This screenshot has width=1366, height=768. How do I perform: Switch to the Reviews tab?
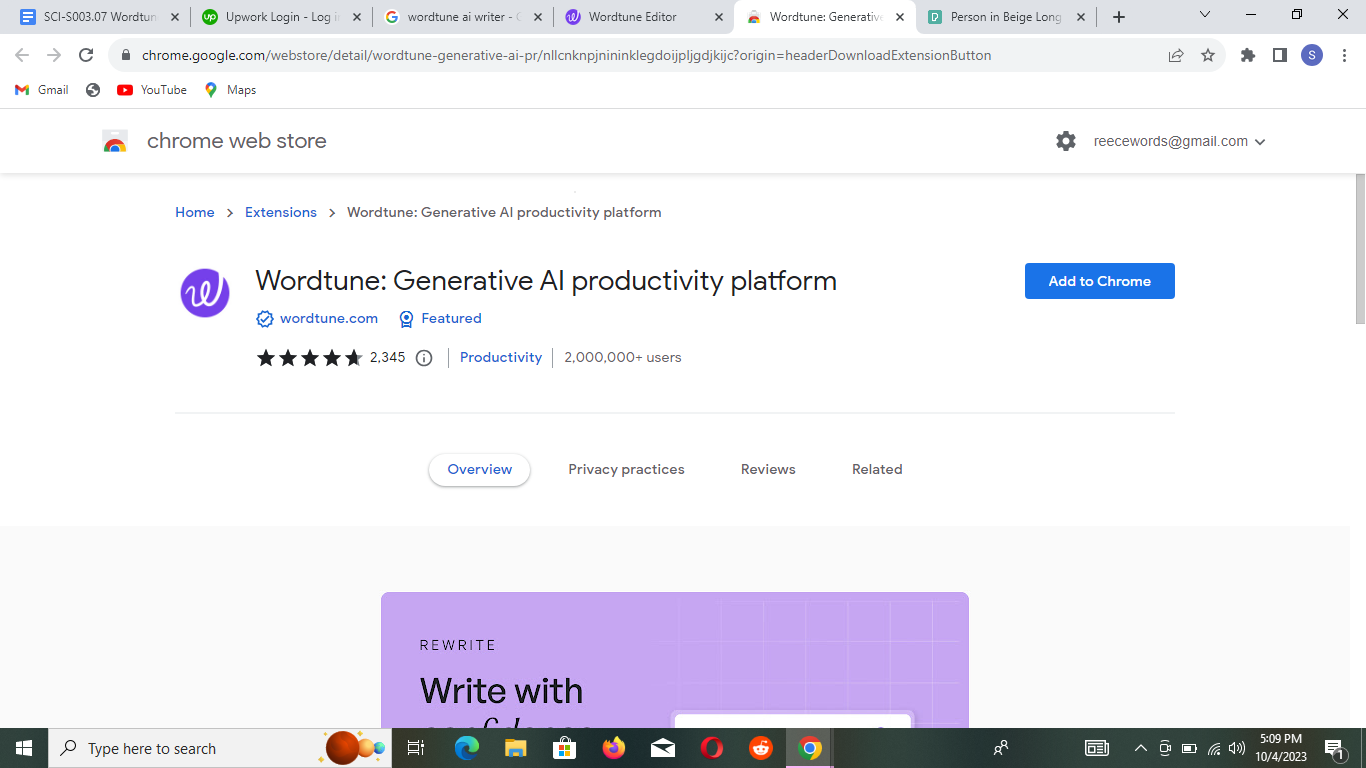tap(768, 469)
